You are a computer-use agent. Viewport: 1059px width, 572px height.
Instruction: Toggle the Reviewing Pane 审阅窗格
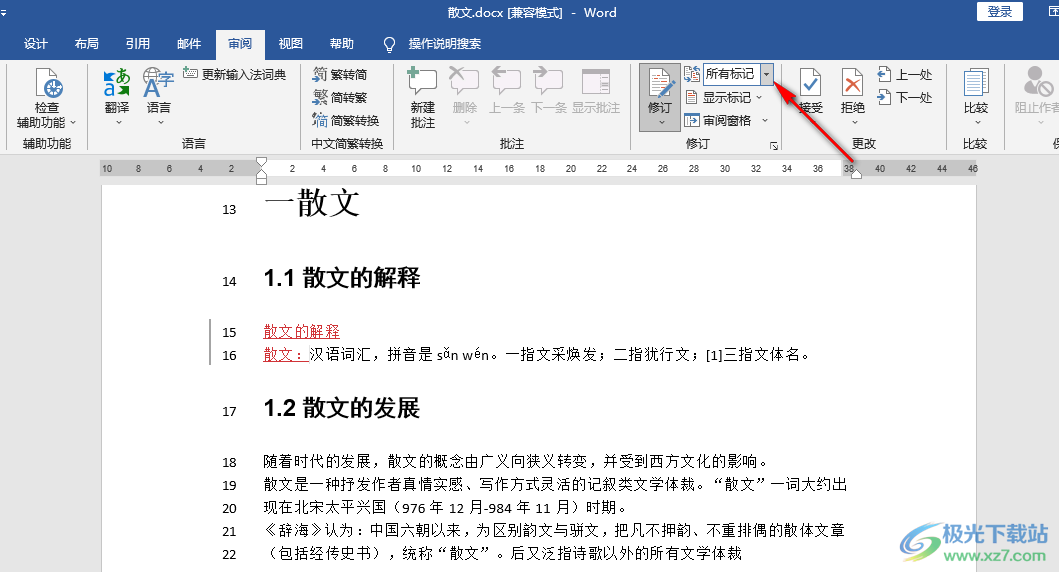pos(718,120)
